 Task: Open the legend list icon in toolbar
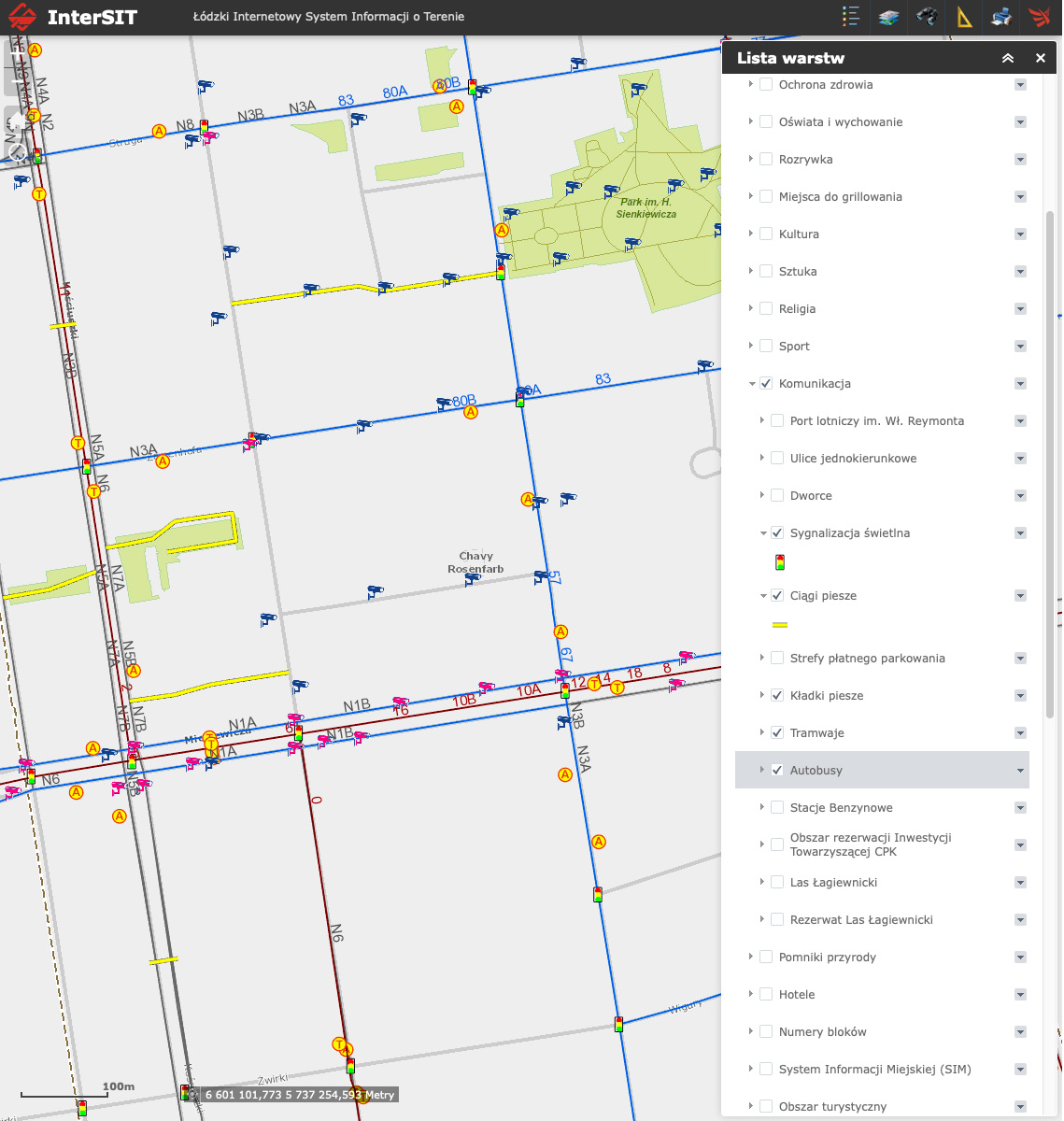tap(850, 17)
